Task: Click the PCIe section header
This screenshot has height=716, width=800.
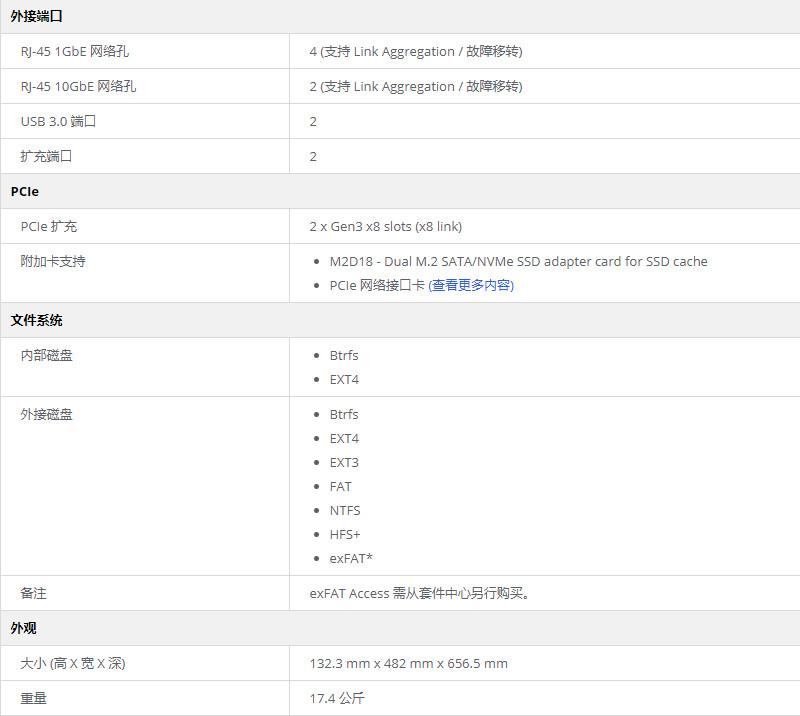Action: click(x=25, y=191)
